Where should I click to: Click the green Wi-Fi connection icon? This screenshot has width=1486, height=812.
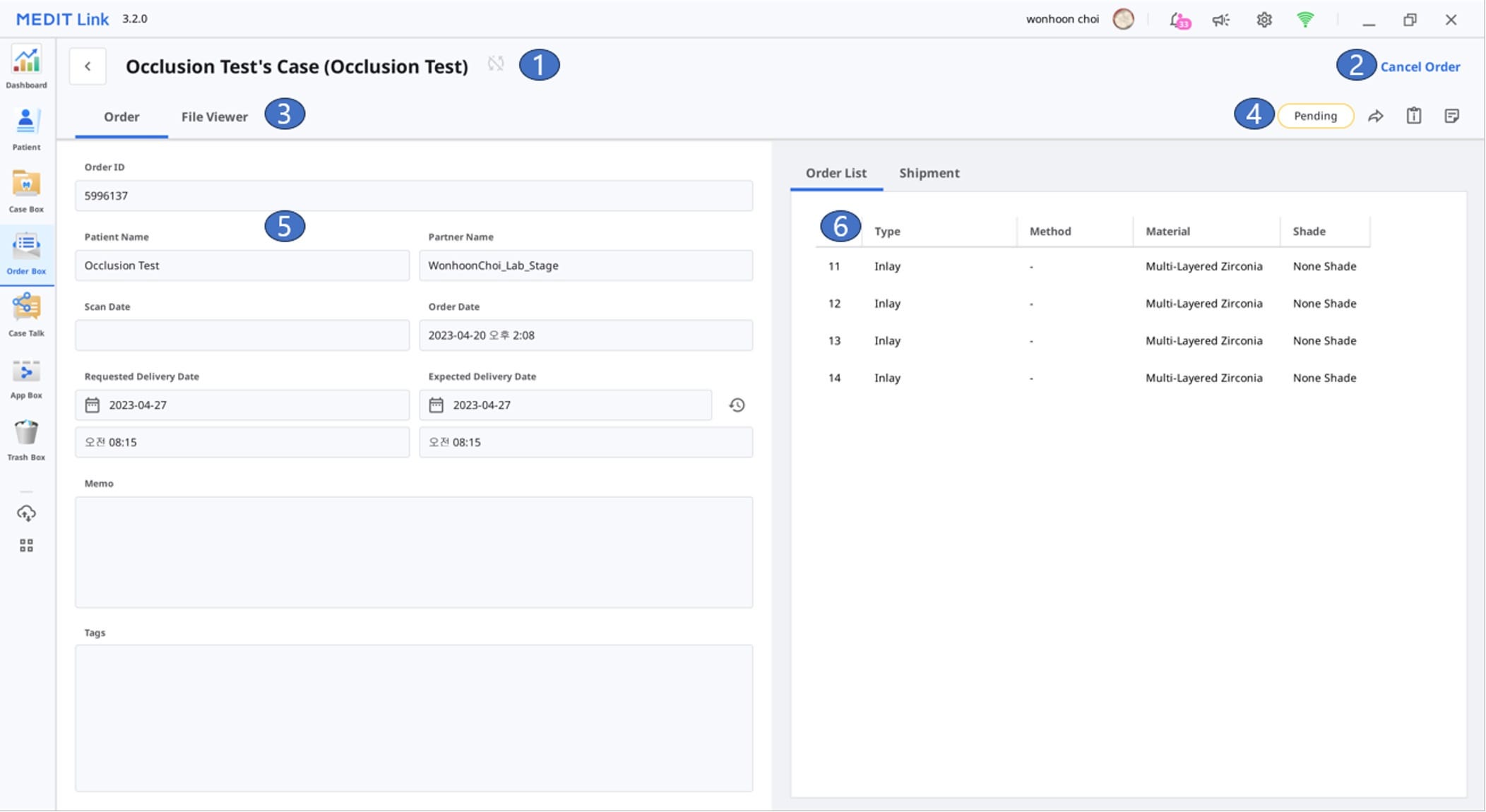tap(1305, 20)
